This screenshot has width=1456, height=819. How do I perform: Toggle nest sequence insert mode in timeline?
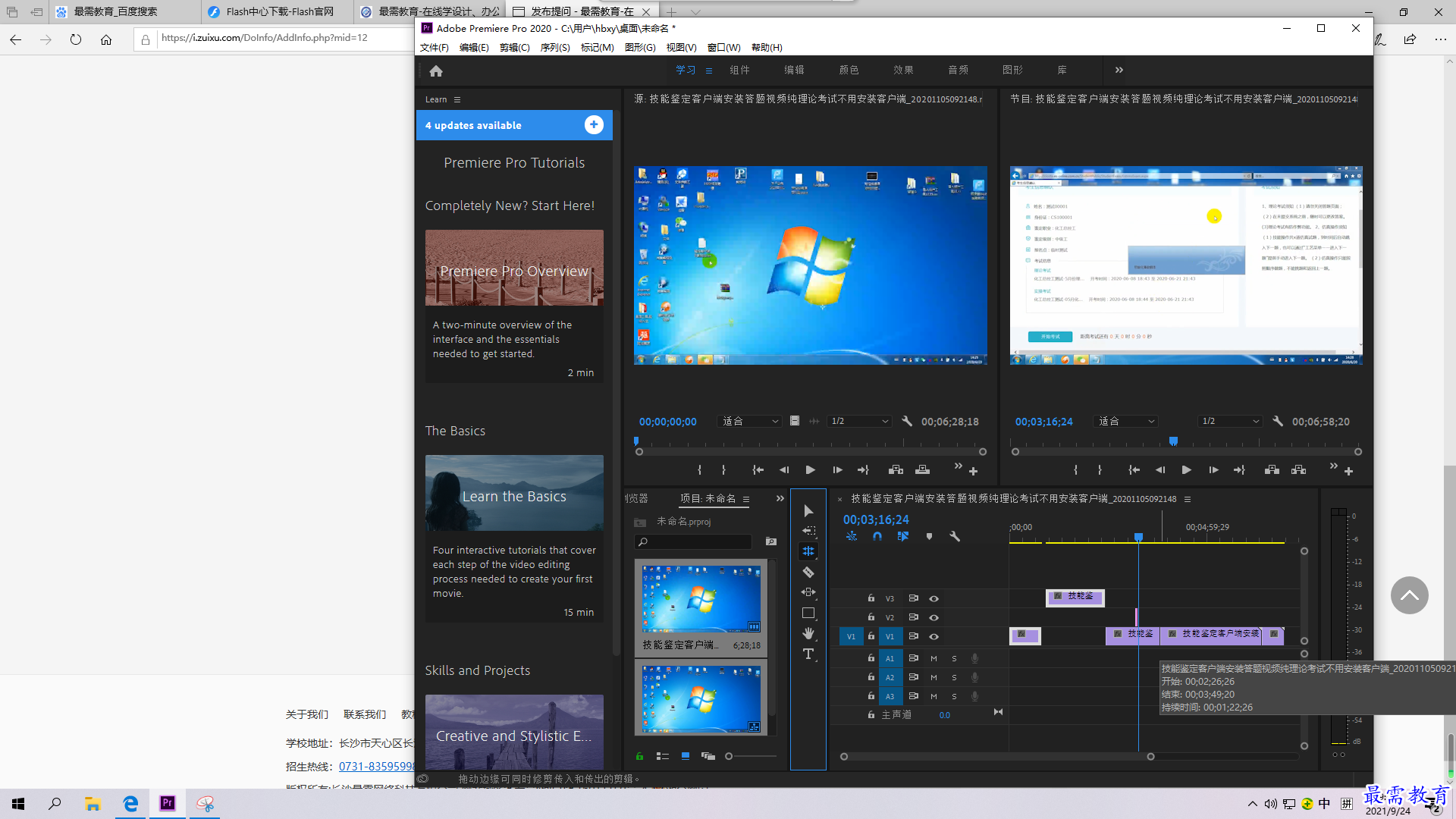coord(852,536)
